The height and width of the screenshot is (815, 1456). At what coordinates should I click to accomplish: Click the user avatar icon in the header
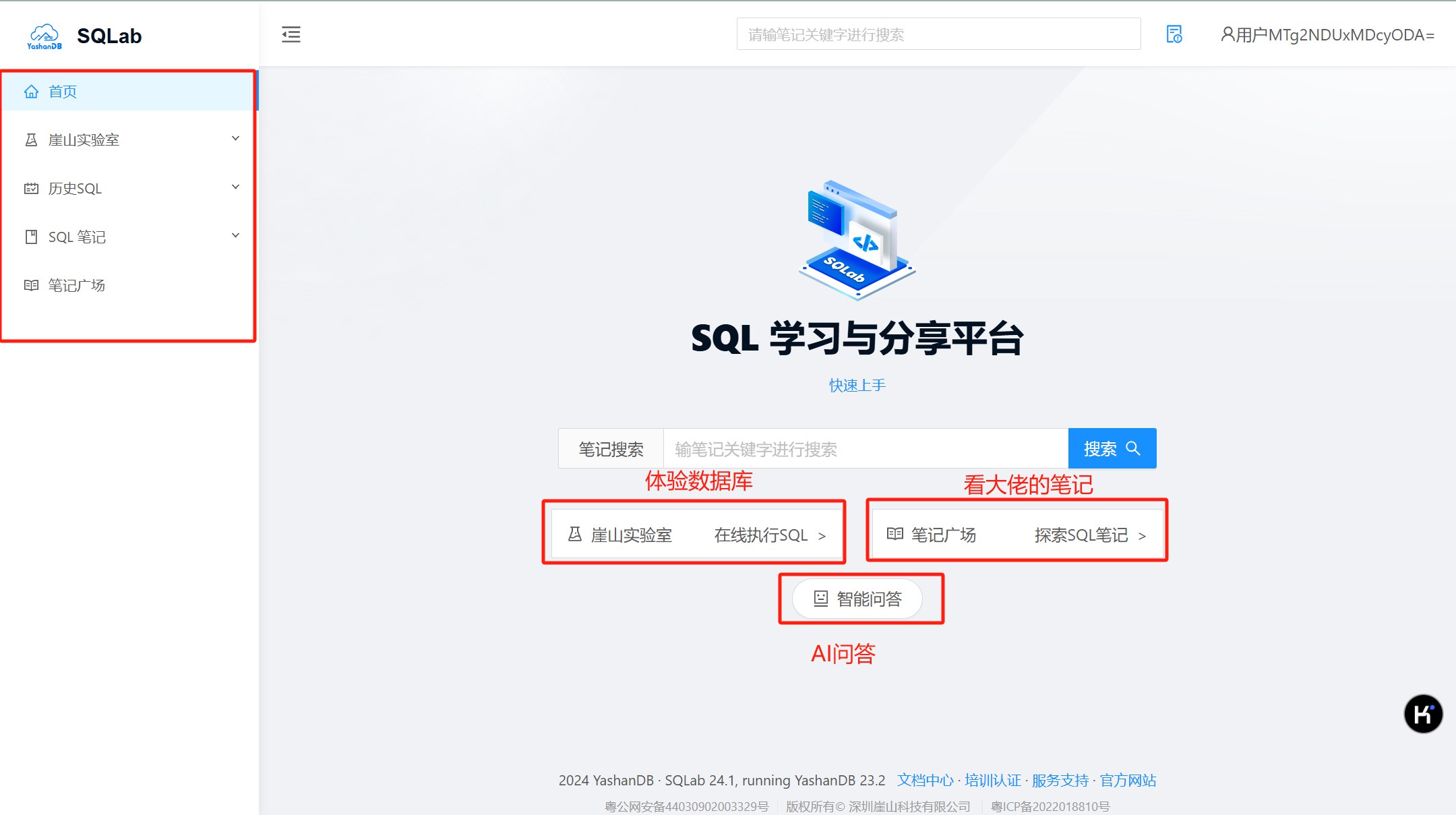pyautogui.click(x=1227, y=34)
